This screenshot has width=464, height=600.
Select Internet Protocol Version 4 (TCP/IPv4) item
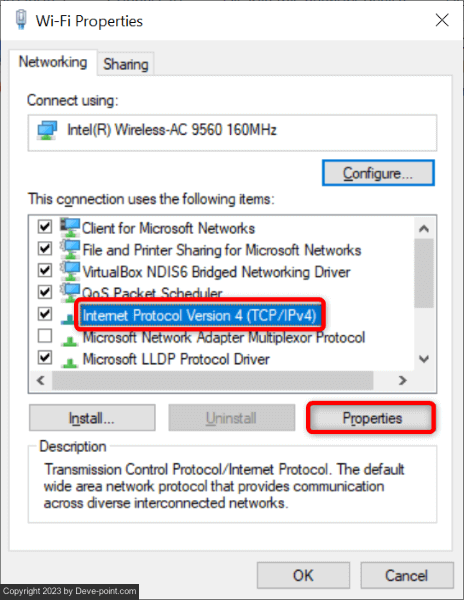pyautogui.click(x=199, y=316)
